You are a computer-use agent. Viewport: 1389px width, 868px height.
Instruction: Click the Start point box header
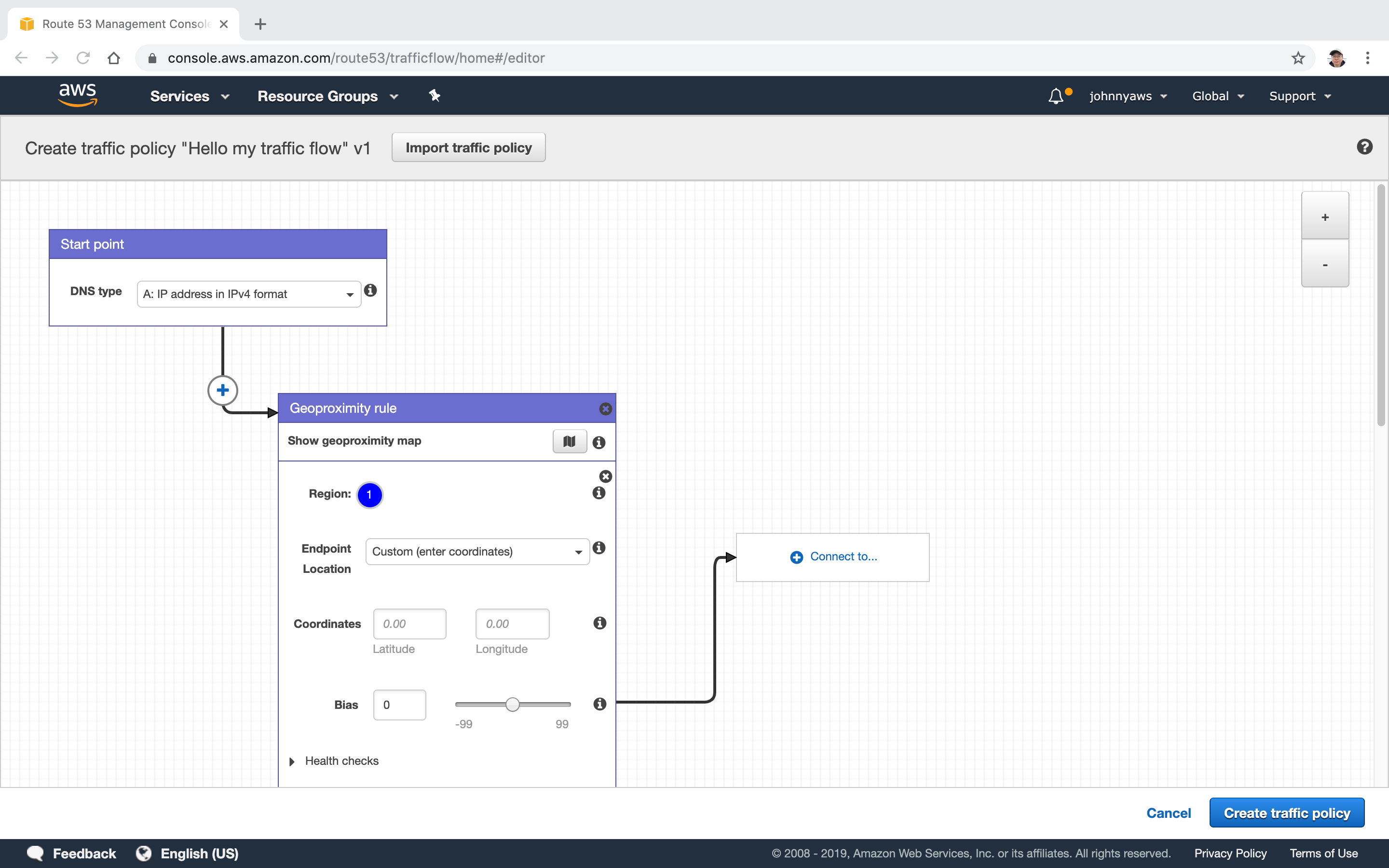point(218,244)
